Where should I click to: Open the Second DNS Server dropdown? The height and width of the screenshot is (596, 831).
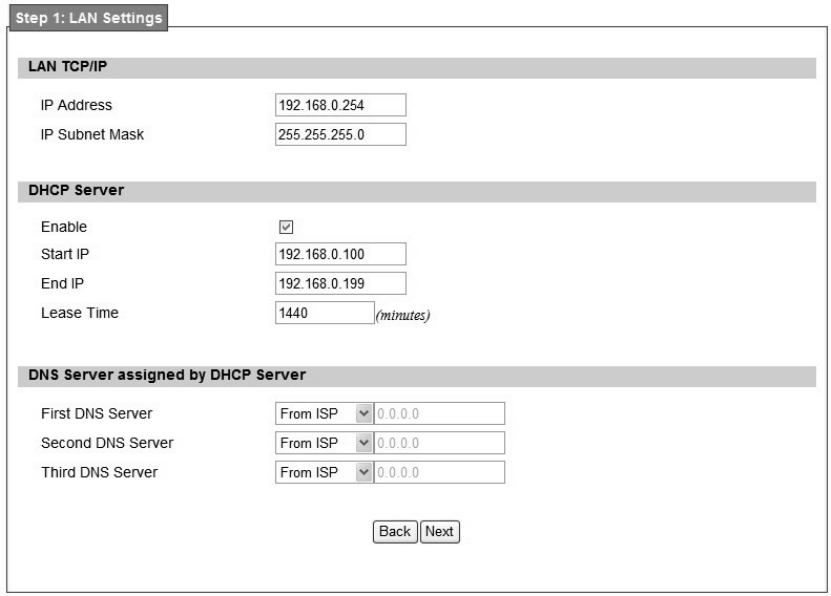click(323, 443)
